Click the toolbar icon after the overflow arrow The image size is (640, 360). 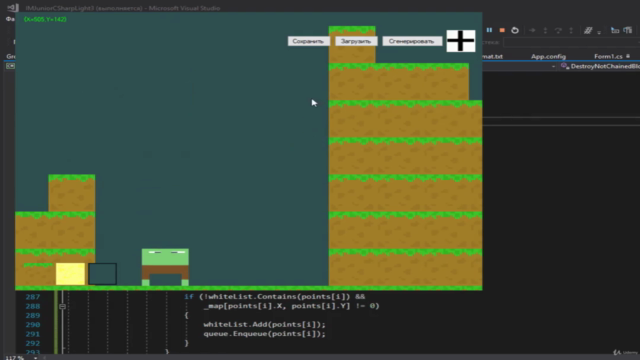click(615, 30)
